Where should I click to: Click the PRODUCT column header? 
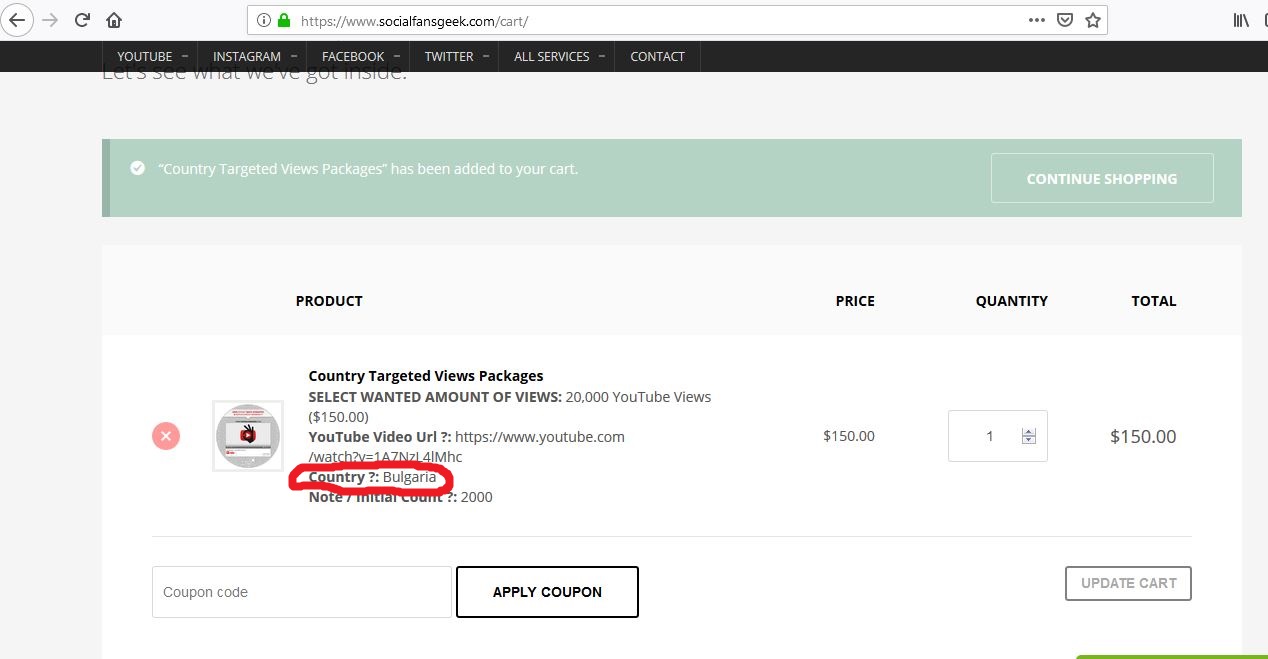click(329, 300)
